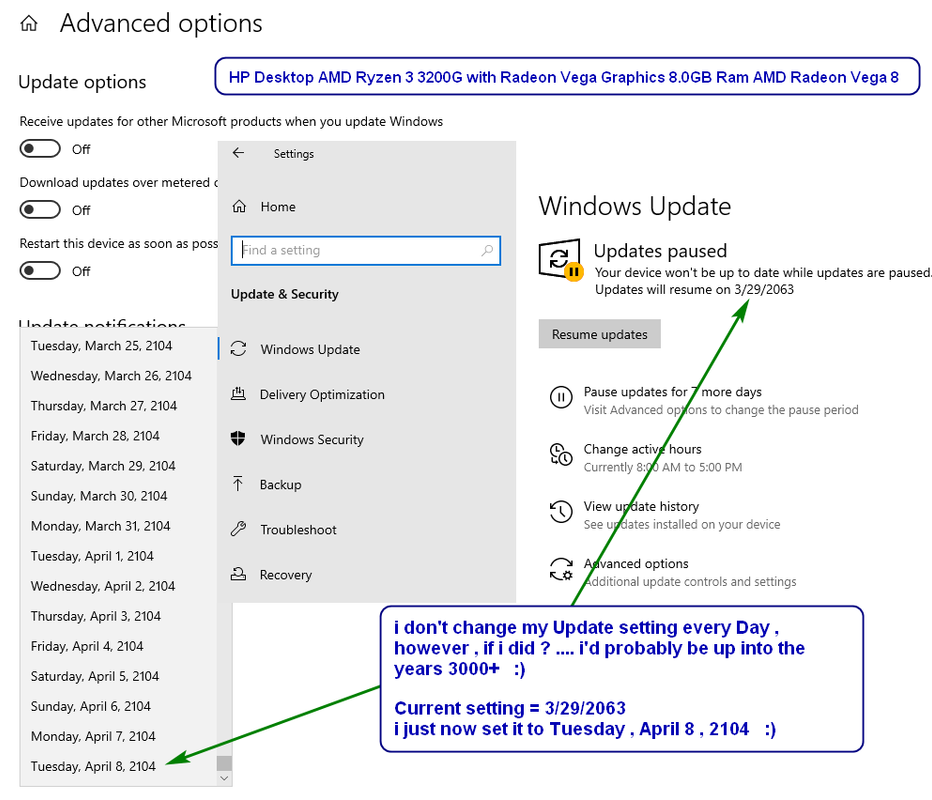The width and height of the screenshot is (932, 800).
Task: Click View update history link
Action: (641, 506)
